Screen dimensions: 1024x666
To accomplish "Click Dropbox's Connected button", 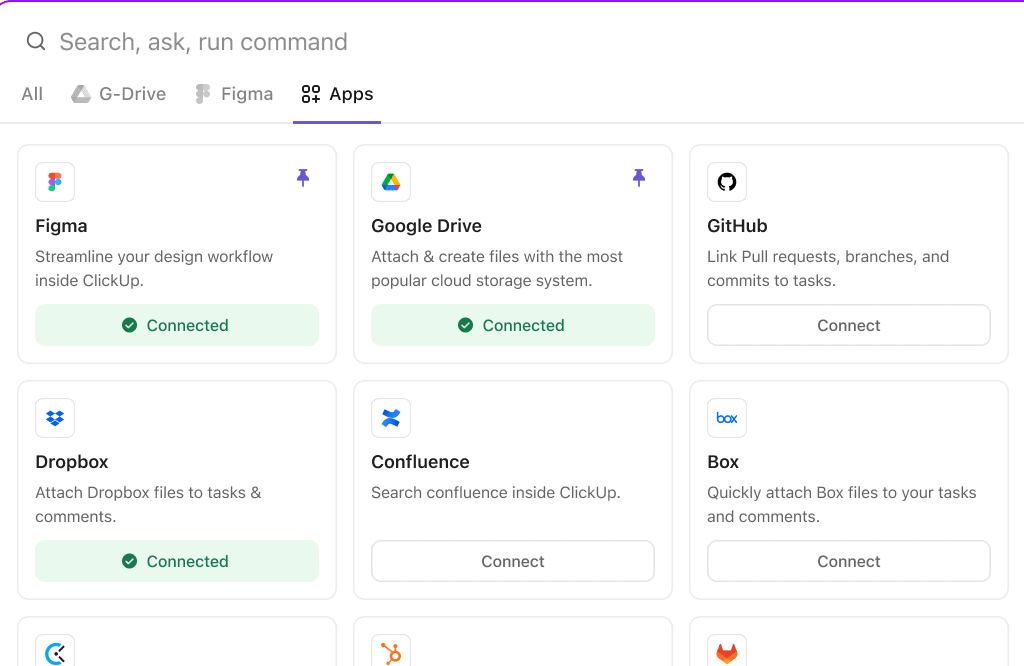I will click(177, 561).
